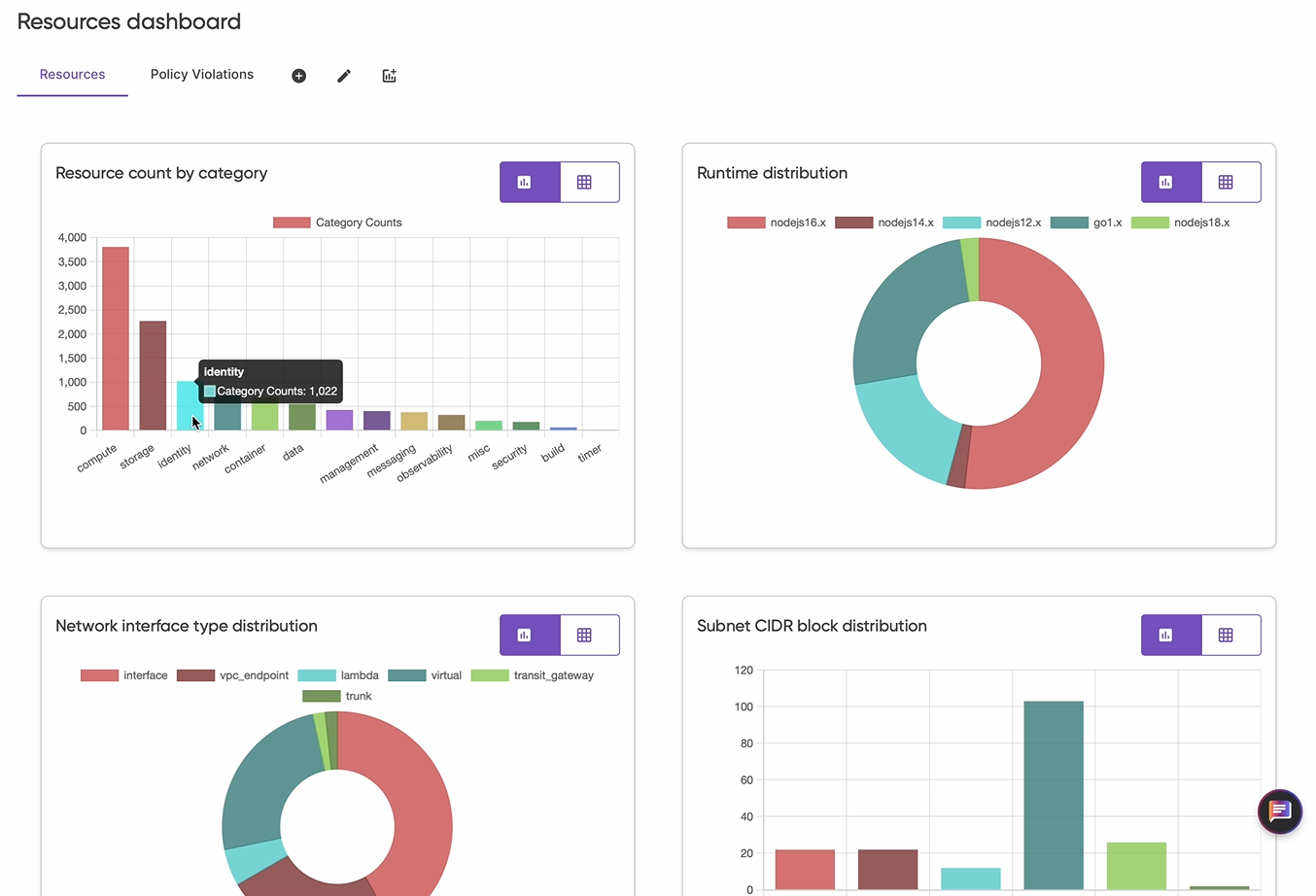This screenshot has width=1316, height=896.
Task: Toggle the transit_gateway legend item
Action: (x=533, y=675)
